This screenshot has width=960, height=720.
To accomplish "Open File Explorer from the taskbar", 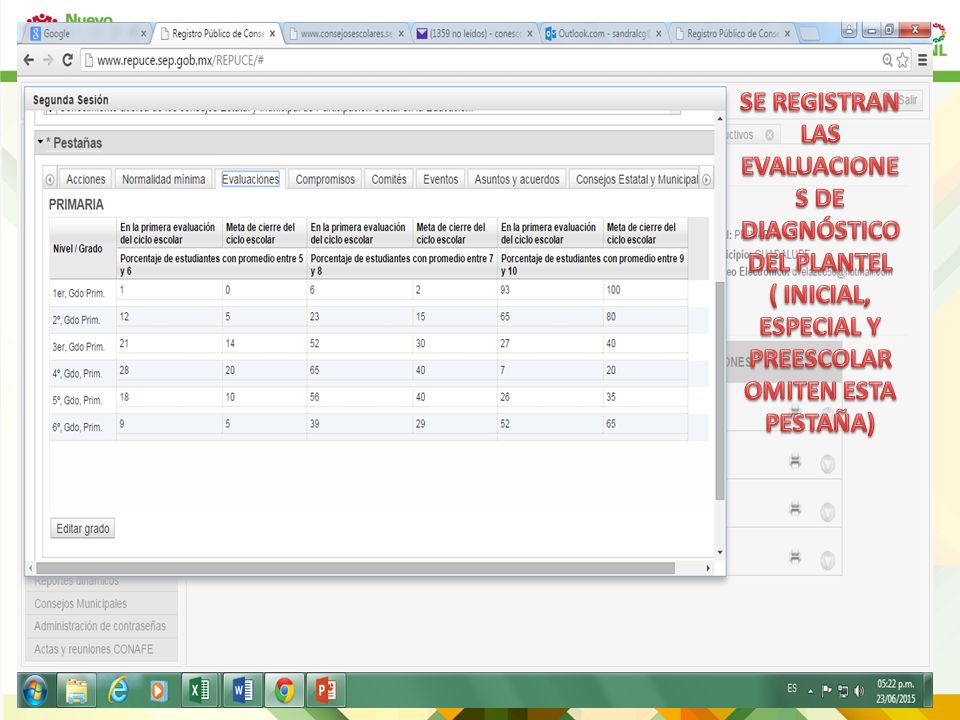I will pos(77,691).
